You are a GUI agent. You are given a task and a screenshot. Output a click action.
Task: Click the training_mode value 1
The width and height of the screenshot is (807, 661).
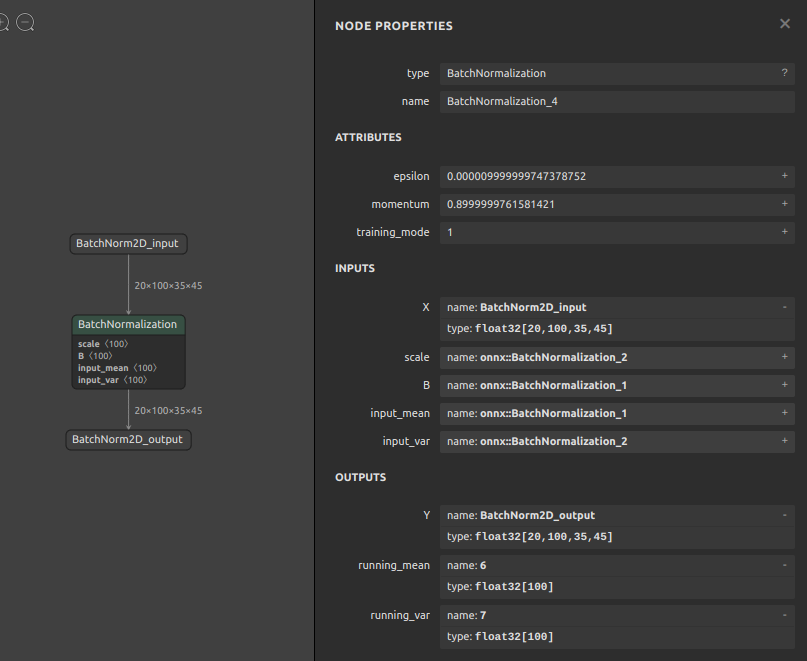click(x=450, y=232)
